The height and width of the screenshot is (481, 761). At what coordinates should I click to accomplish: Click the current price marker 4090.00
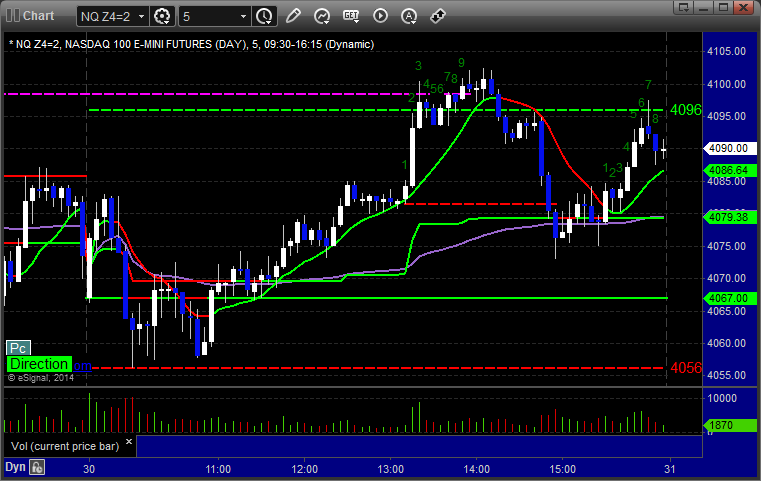coord(729,148)
